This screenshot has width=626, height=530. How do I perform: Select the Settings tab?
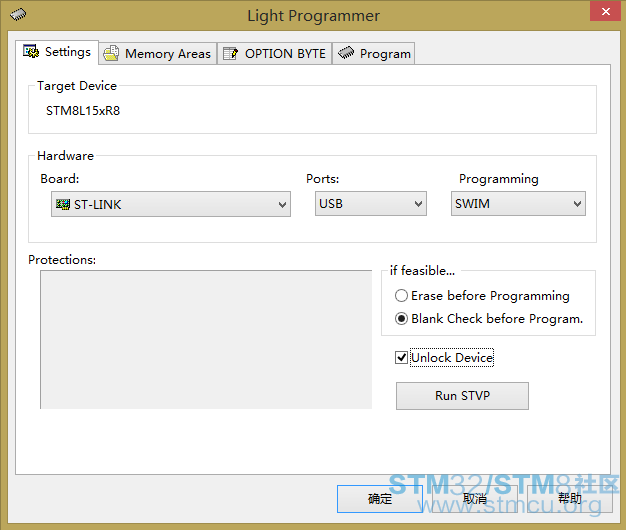(57, 52)
